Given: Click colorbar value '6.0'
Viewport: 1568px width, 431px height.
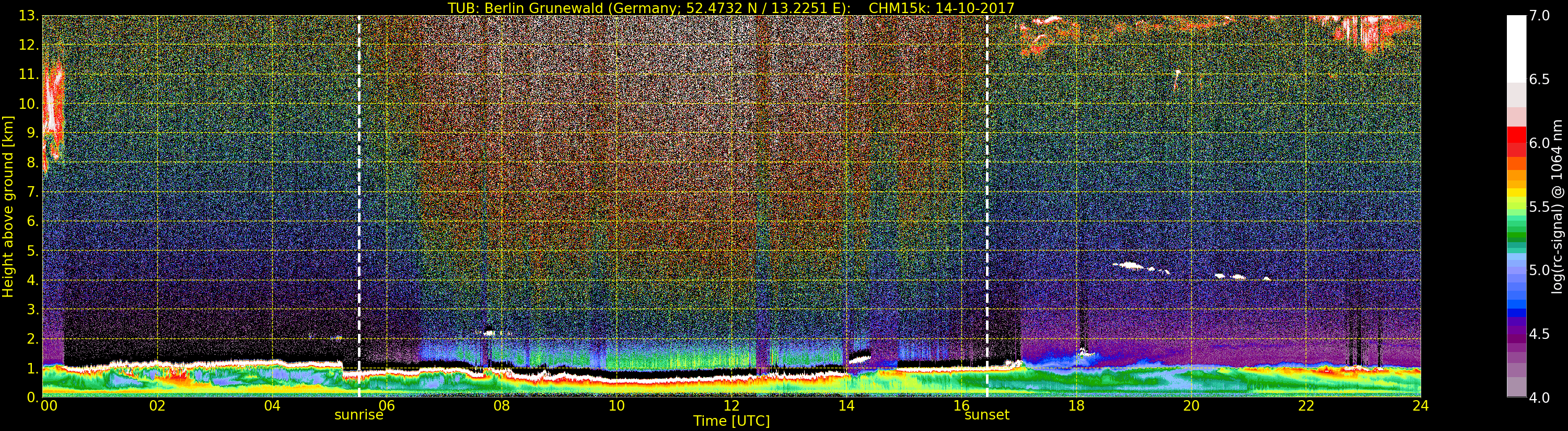Looking at the screenshot, I should (x=1539, y=143).
